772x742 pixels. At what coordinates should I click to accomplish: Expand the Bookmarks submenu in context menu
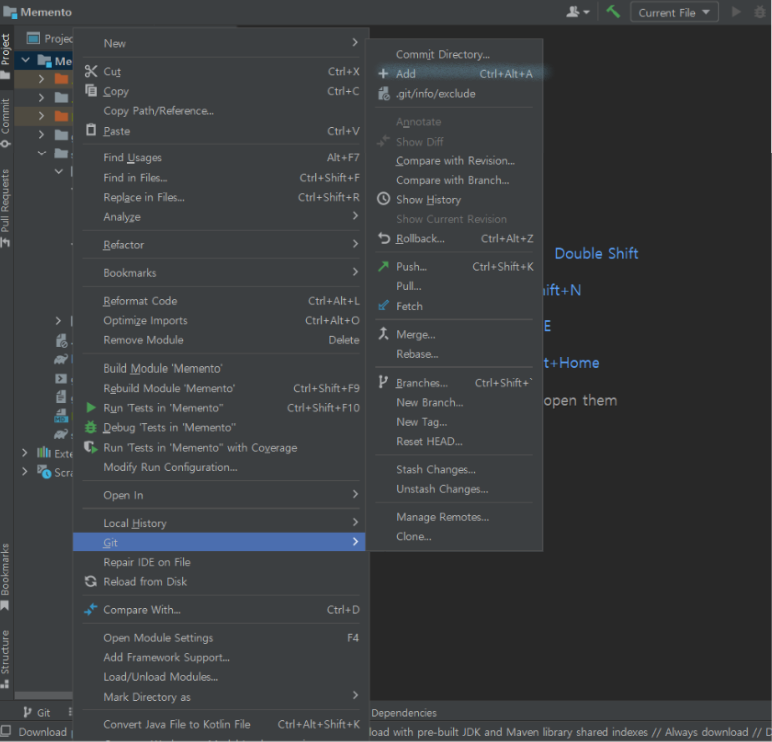(x=220, y=273)
